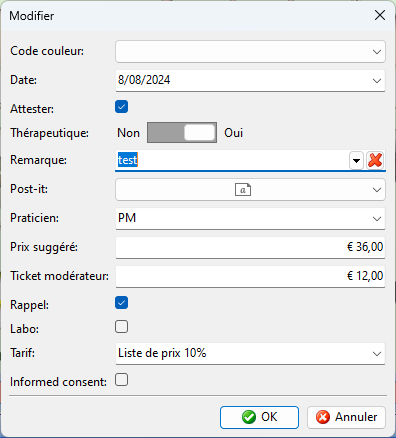Tick the Informed consent checkbox
Screen dimensions: 396x438
pos(121,380)
